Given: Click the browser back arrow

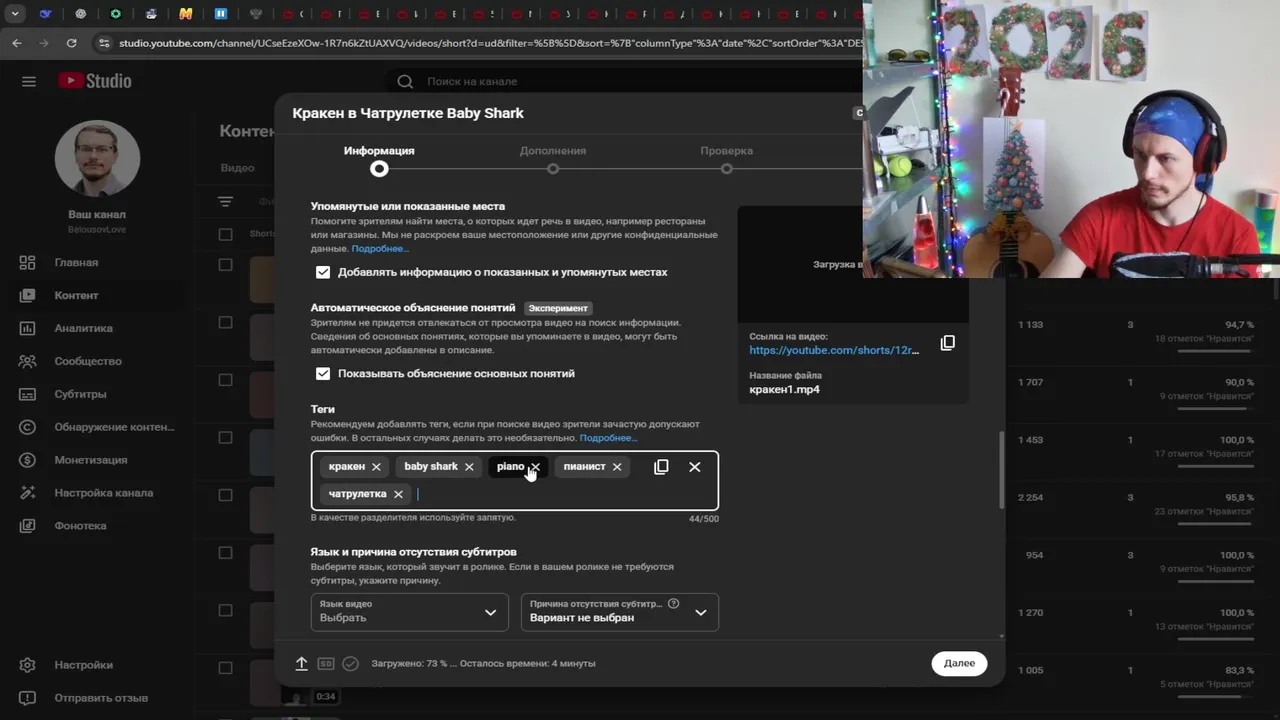Looking at the screenshot, I should coord(17,43).
